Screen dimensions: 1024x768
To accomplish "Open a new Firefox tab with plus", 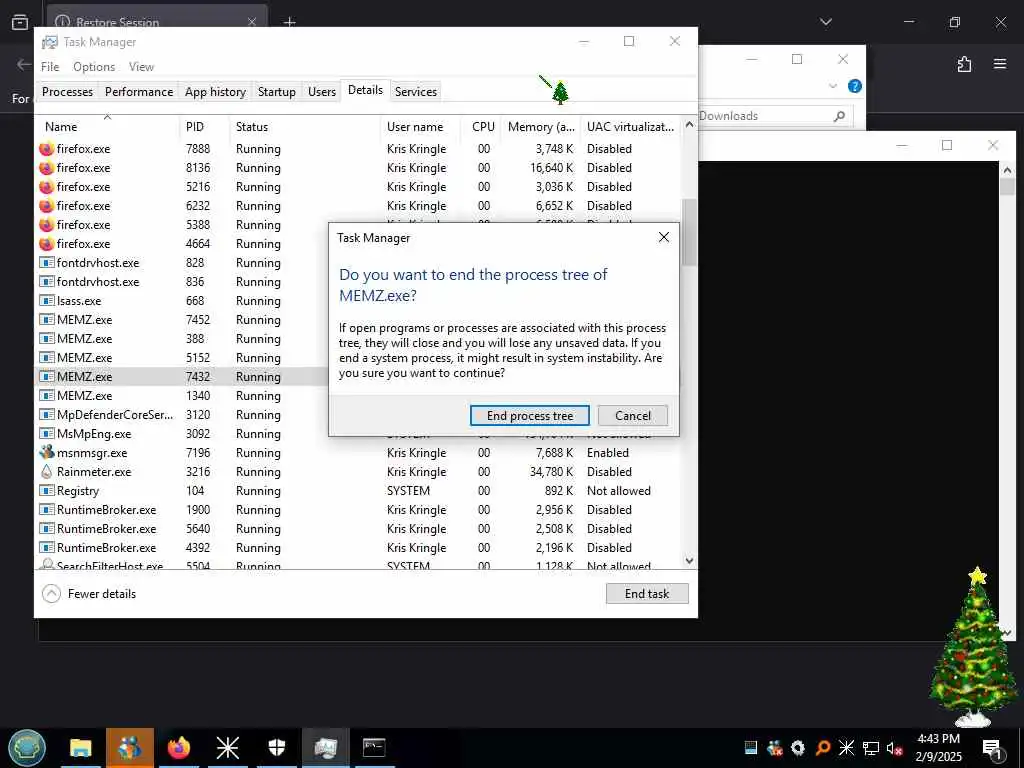I will [x=289, y=22].
